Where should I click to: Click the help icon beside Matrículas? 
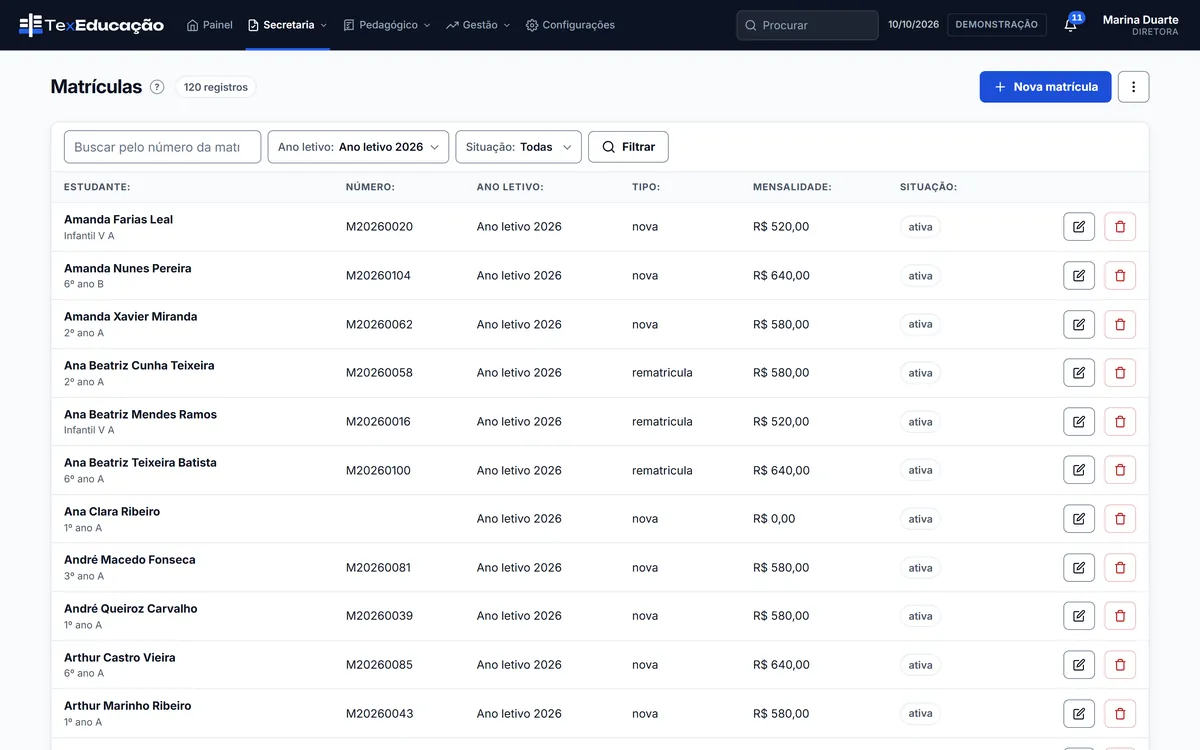coord(157,87)
